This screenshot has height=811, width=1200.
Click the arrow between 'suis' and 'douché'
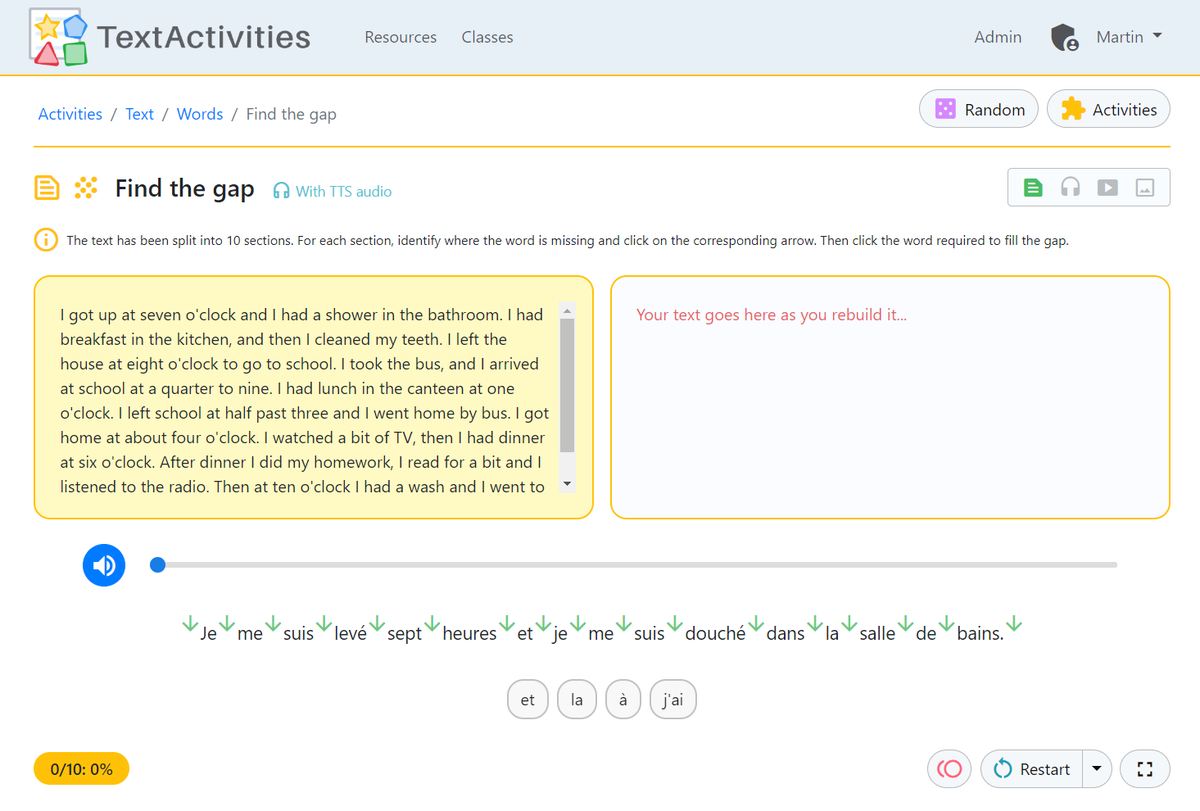(x=675, y=624)
